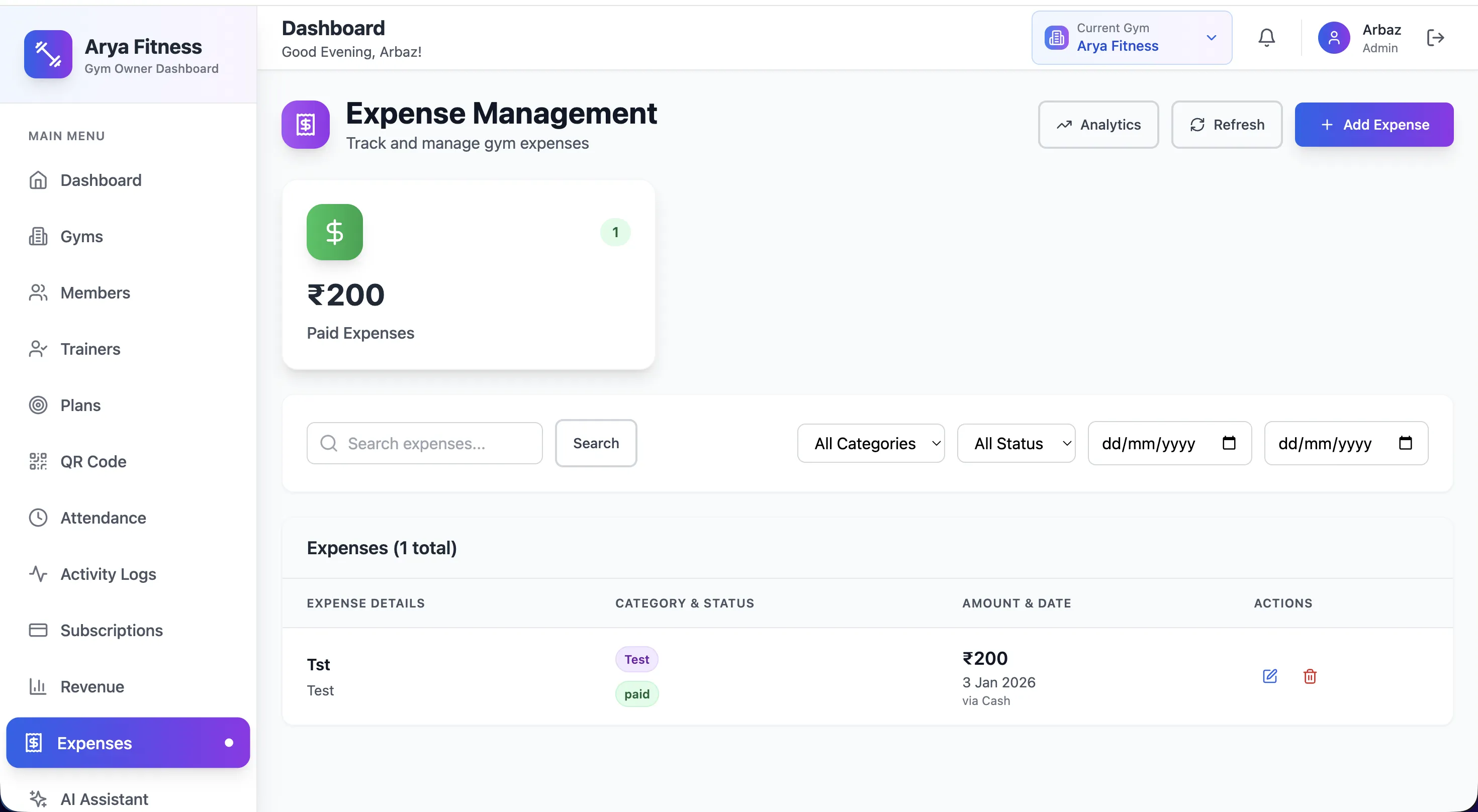Open the first dd/mm/yyyy date calendar picker
1478x812 pixels.
1229,443
